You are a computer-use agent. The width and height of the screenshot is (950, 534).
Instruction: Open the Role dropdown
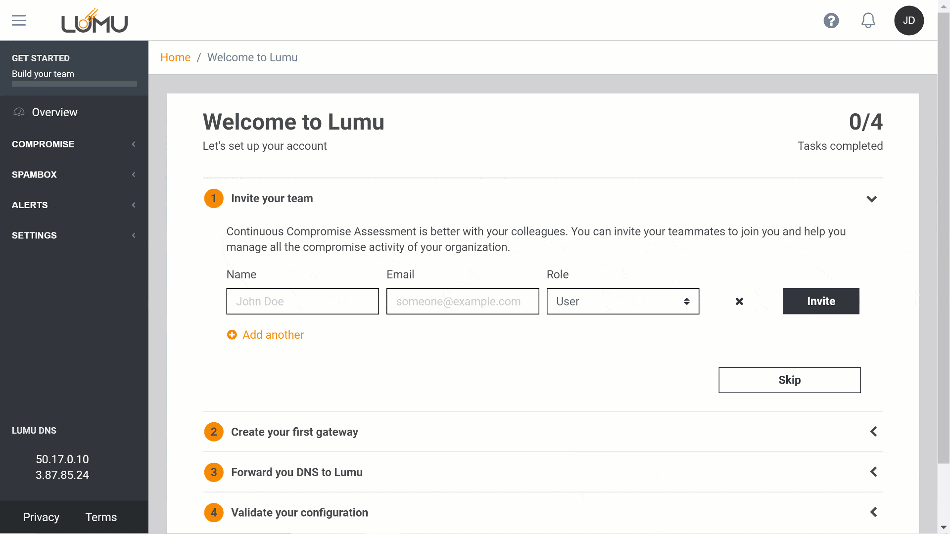[622, 301]
